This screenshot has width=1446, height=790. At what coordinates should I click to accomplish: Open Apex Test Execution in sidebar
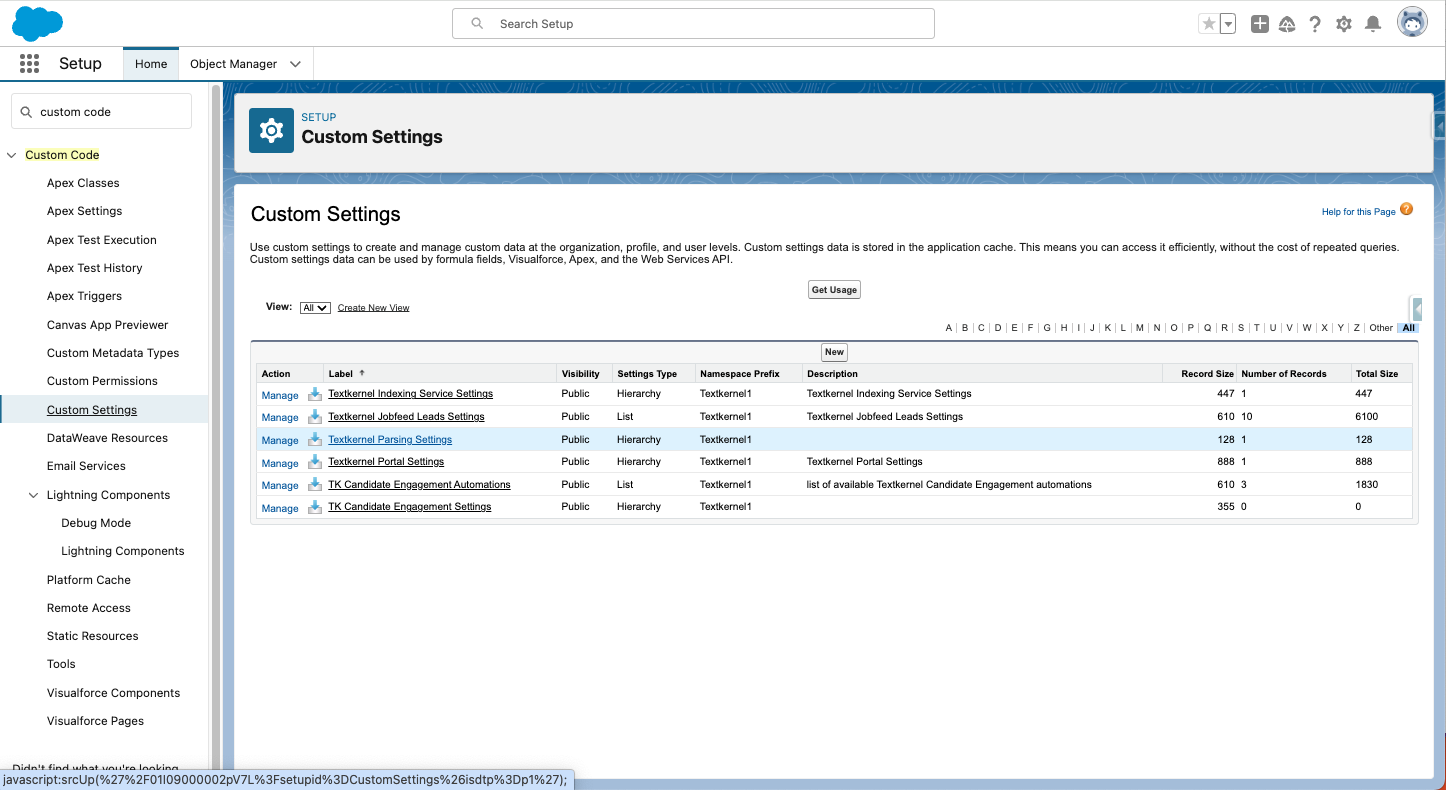pyautogui.click(x=102, y=240)
